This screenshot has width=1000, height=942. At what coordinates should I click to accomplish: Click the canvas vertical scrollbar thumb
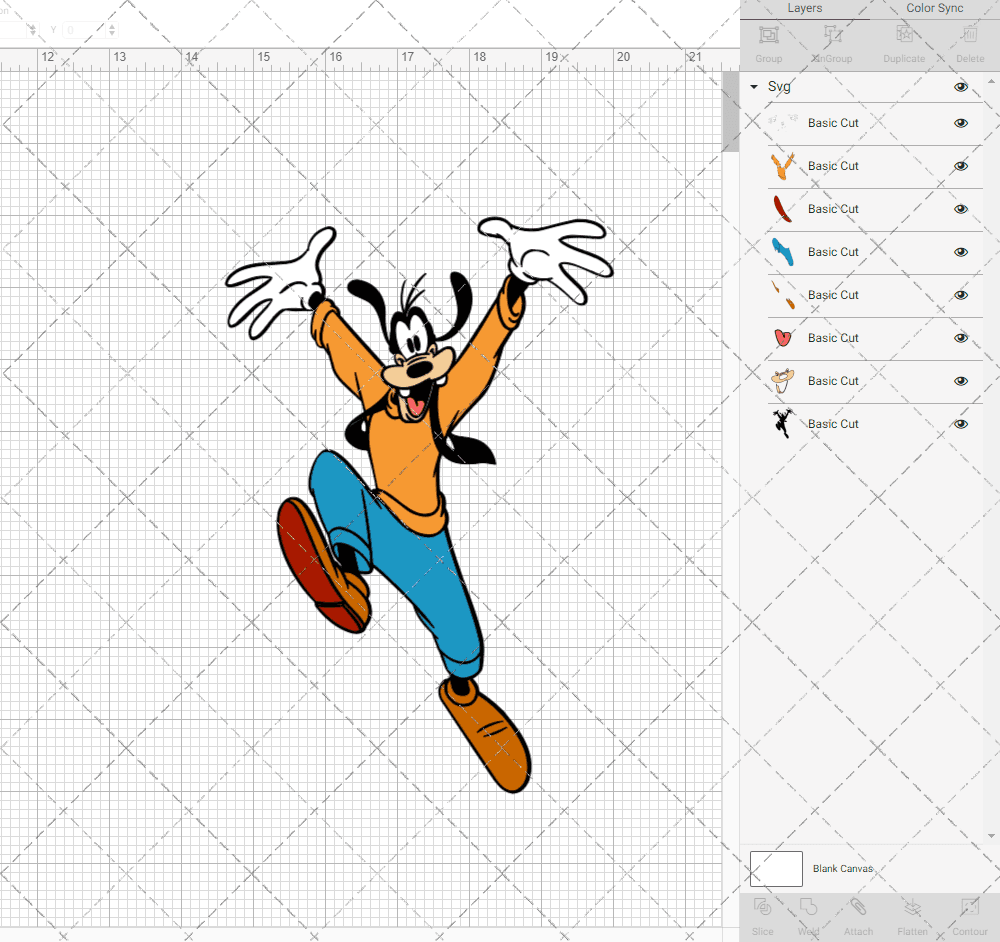coord(730,111)
